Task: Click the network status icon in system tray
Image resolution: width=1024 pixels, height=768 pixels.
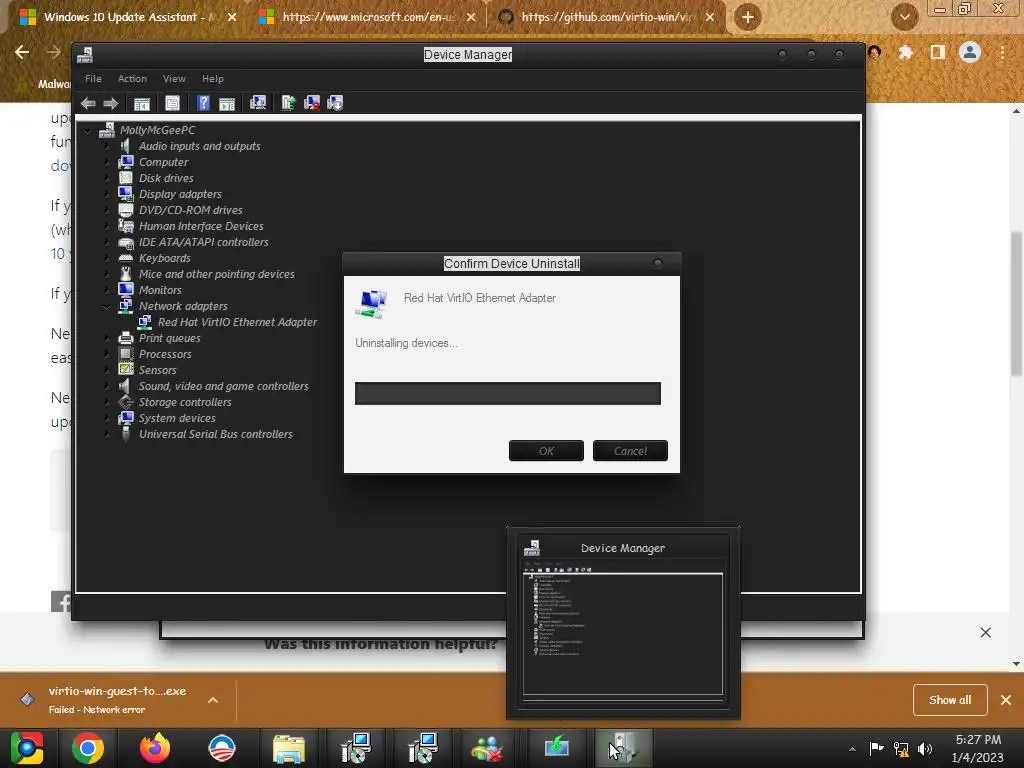Action: 901,749
